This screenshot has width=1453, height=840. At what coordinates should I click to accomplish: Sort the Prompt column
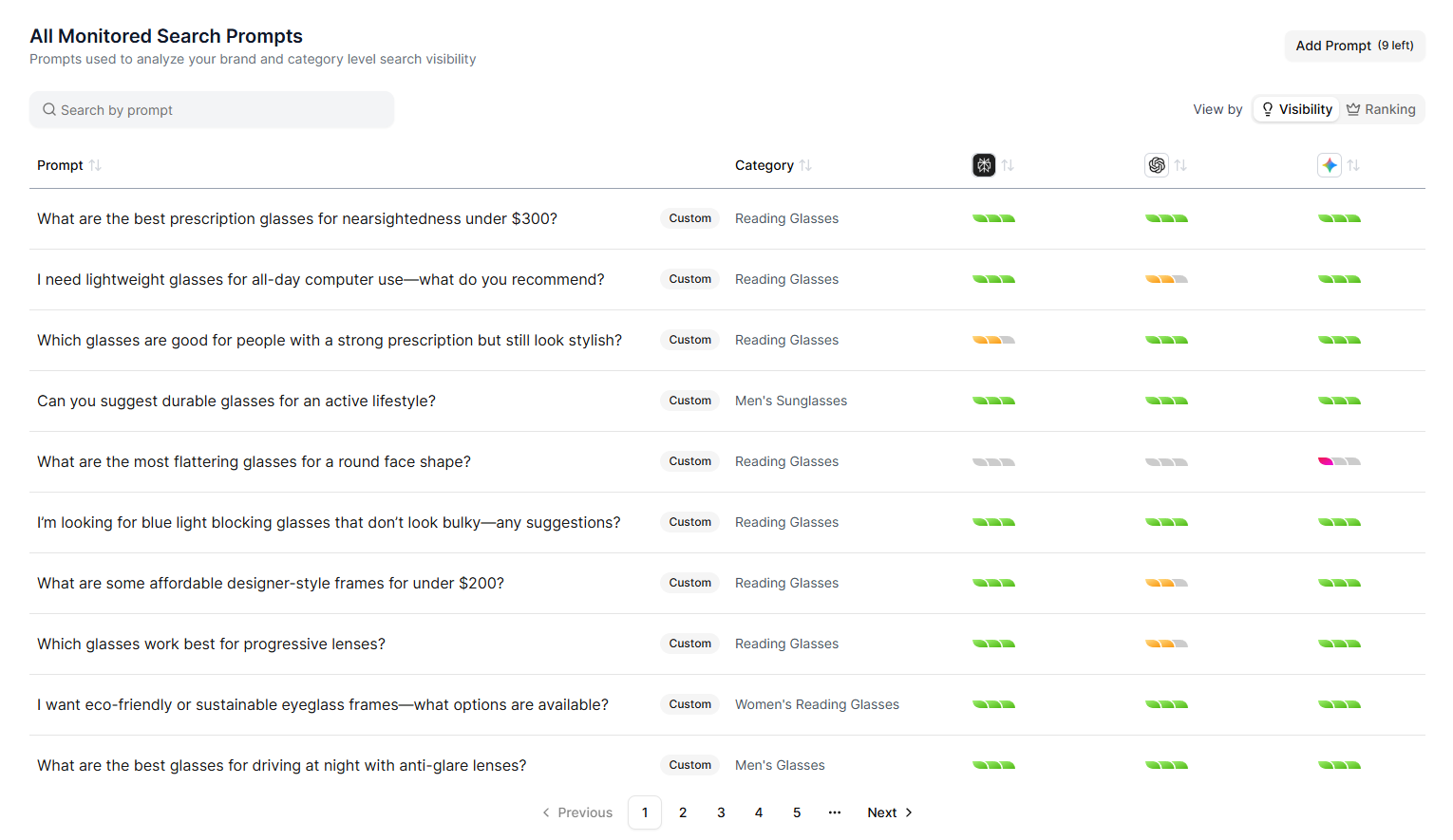pos(96,164)
